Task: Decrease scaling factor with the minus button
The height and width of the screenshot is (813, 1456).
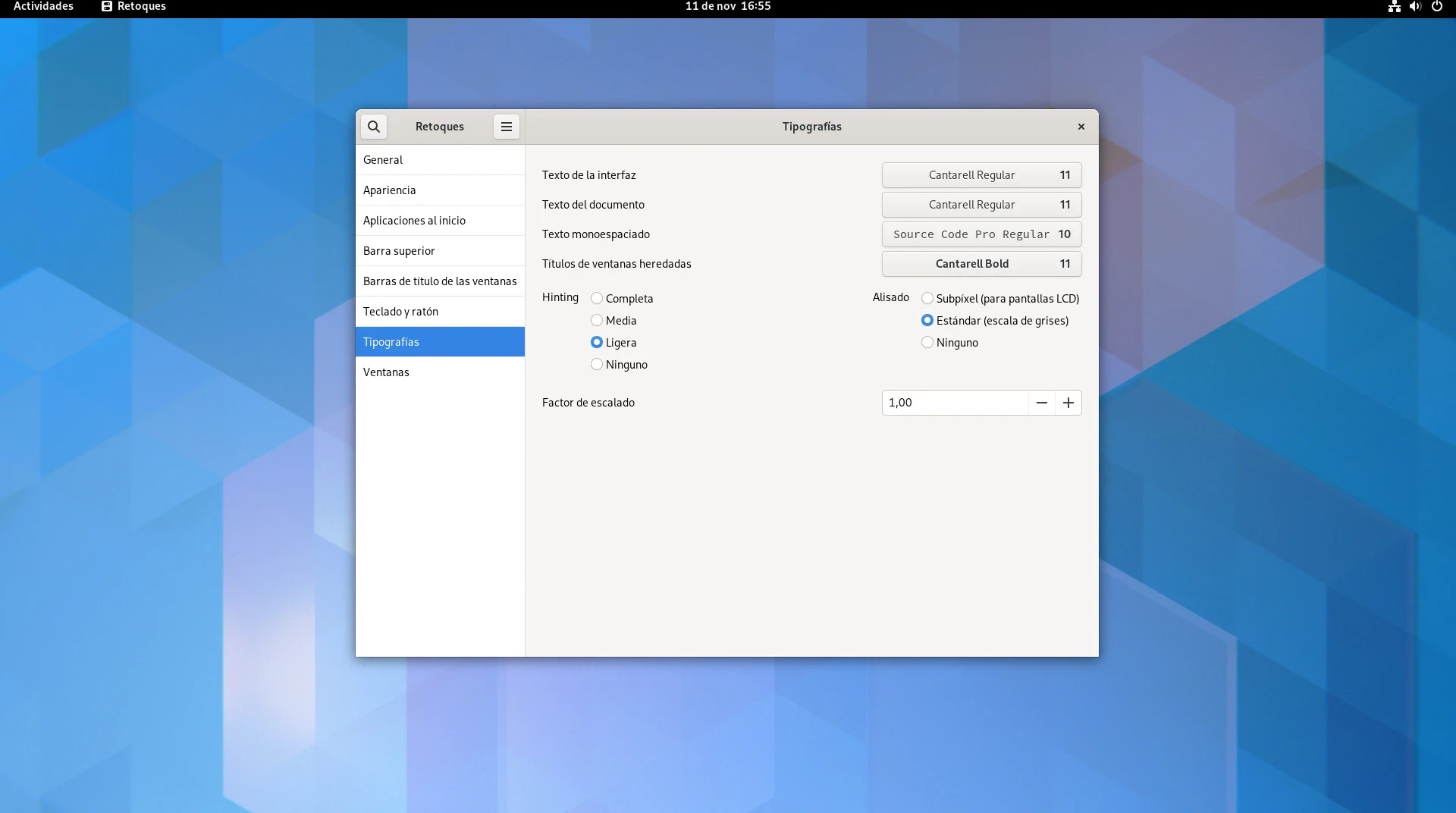Action: click(1041, 403)
